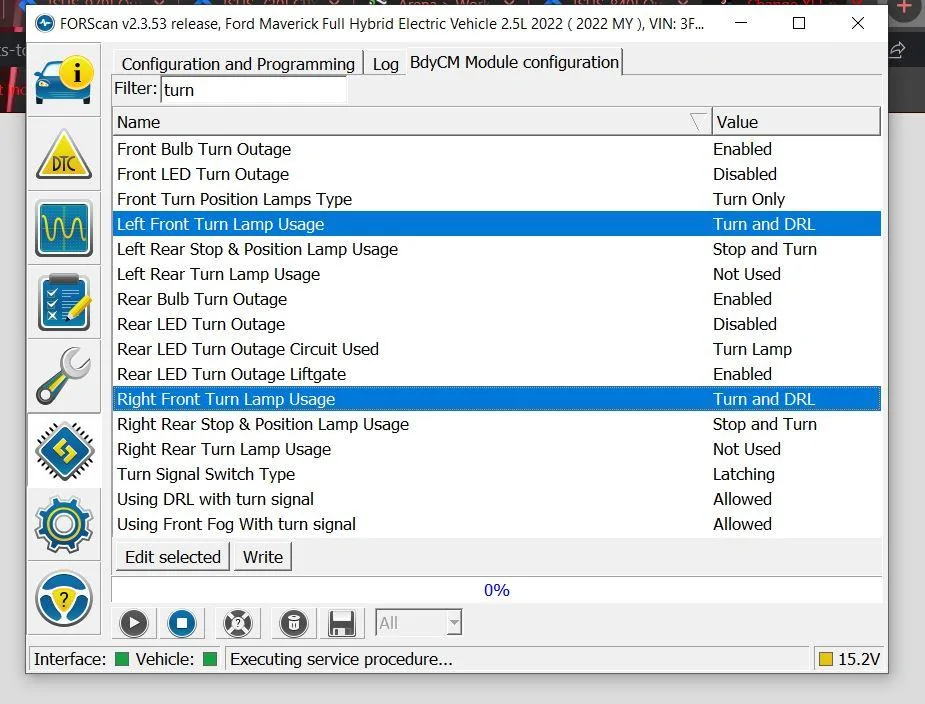
Task: Click the green Interface status indicator
Action: pyautogui.click(x=122, y=659)
